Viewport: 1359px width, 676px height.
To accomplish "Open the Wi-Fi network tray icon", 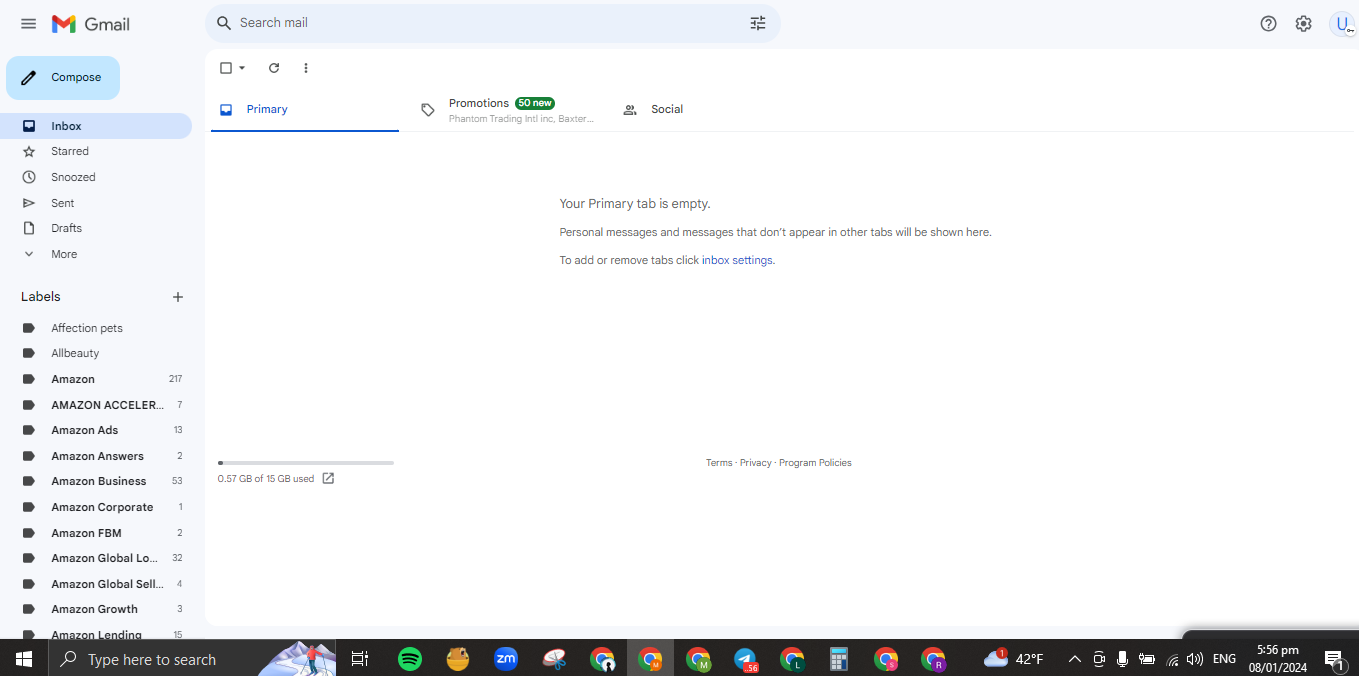I will [x=1172, y=659].
